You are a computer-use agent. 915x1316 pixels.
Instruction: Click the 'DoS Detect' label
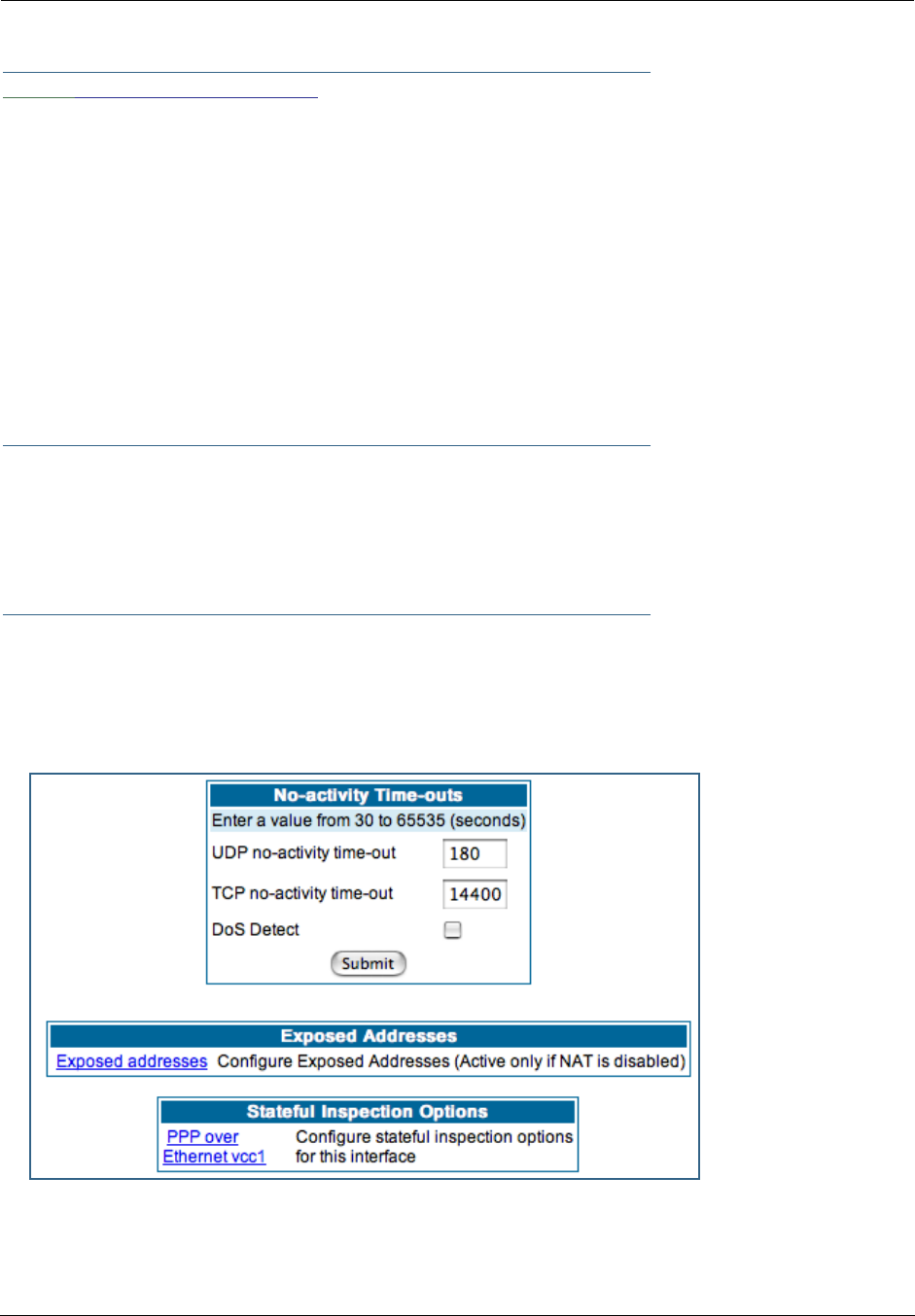(256, 929)
